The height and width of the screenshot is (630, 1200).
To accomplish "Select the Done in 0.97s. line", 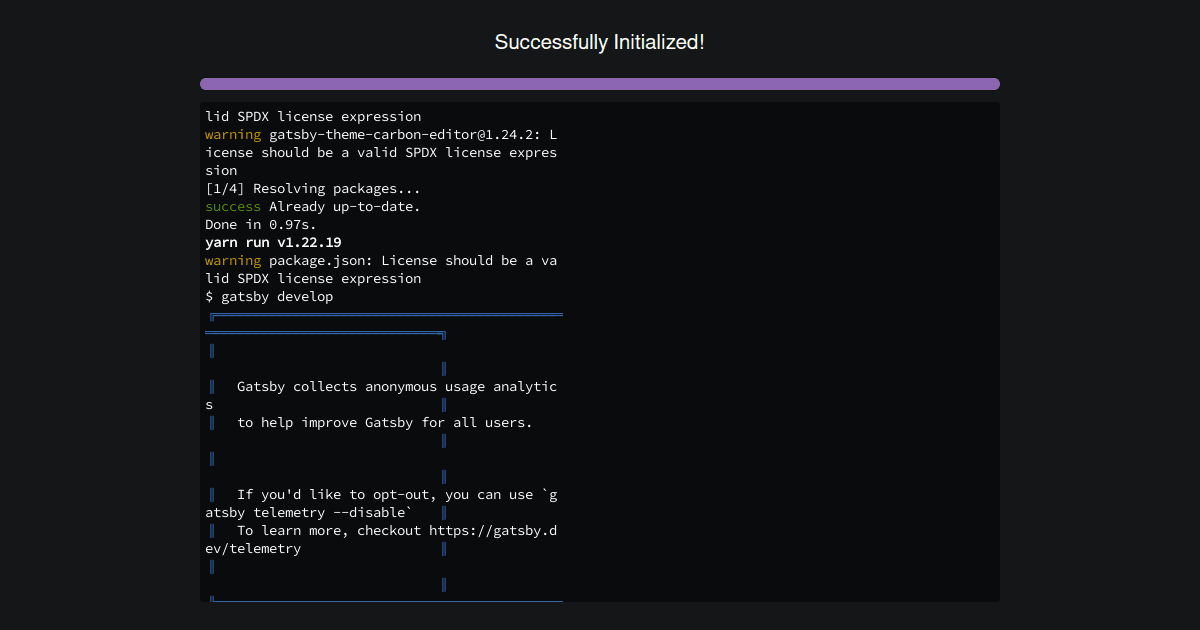I will pos(260,224).
